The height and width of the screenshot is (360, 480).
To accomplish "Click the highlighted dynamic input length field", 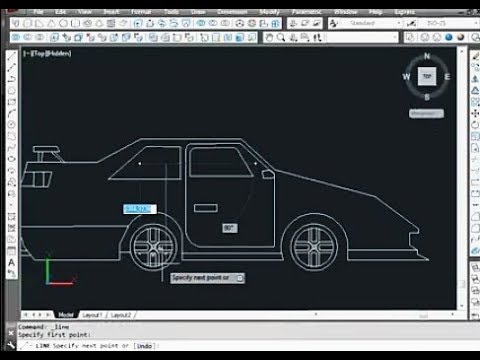I will tap(140, 209).
